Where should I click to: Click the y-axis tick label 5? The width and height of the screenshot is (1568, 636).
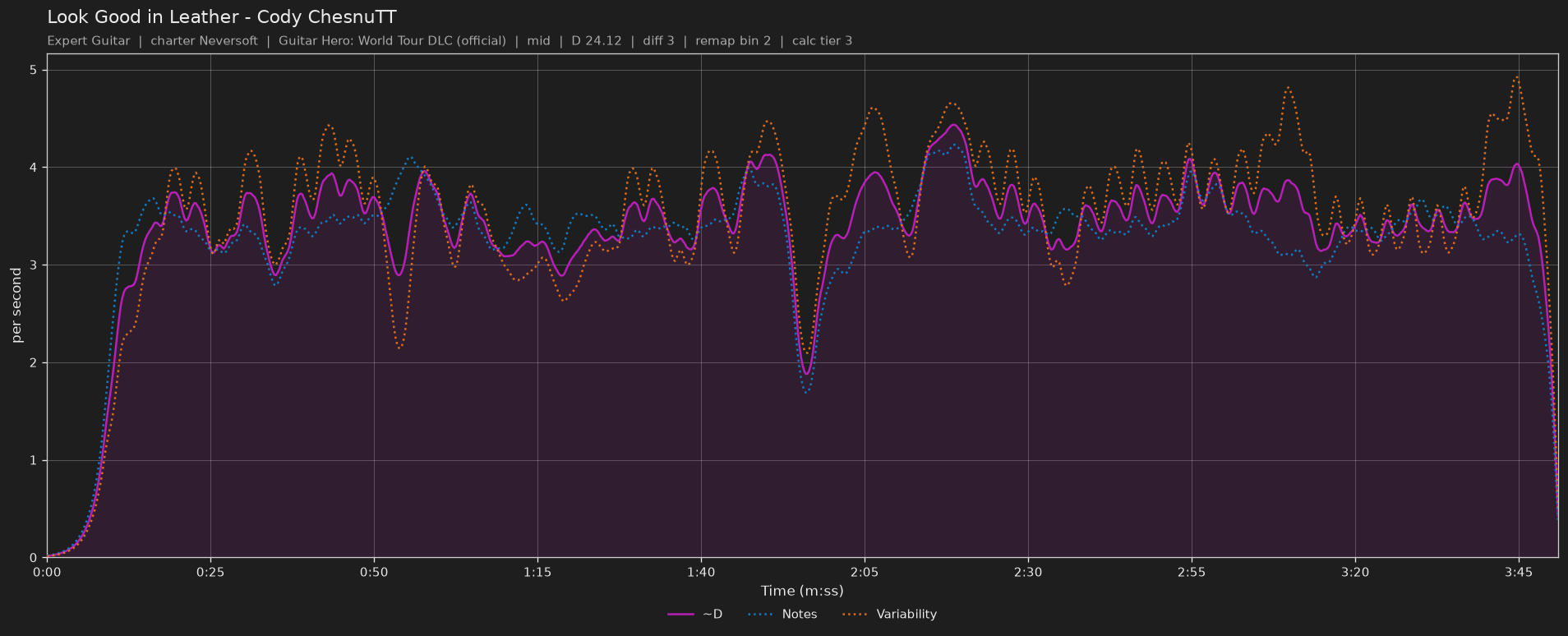point(34,71)
